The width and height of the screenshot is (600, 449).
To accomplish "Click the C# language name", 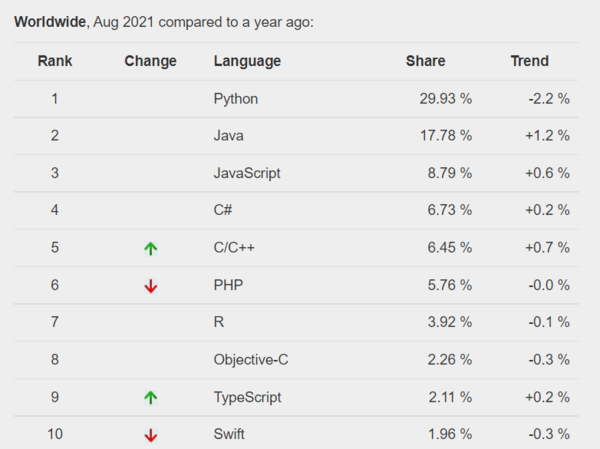I will coord(224,210).
